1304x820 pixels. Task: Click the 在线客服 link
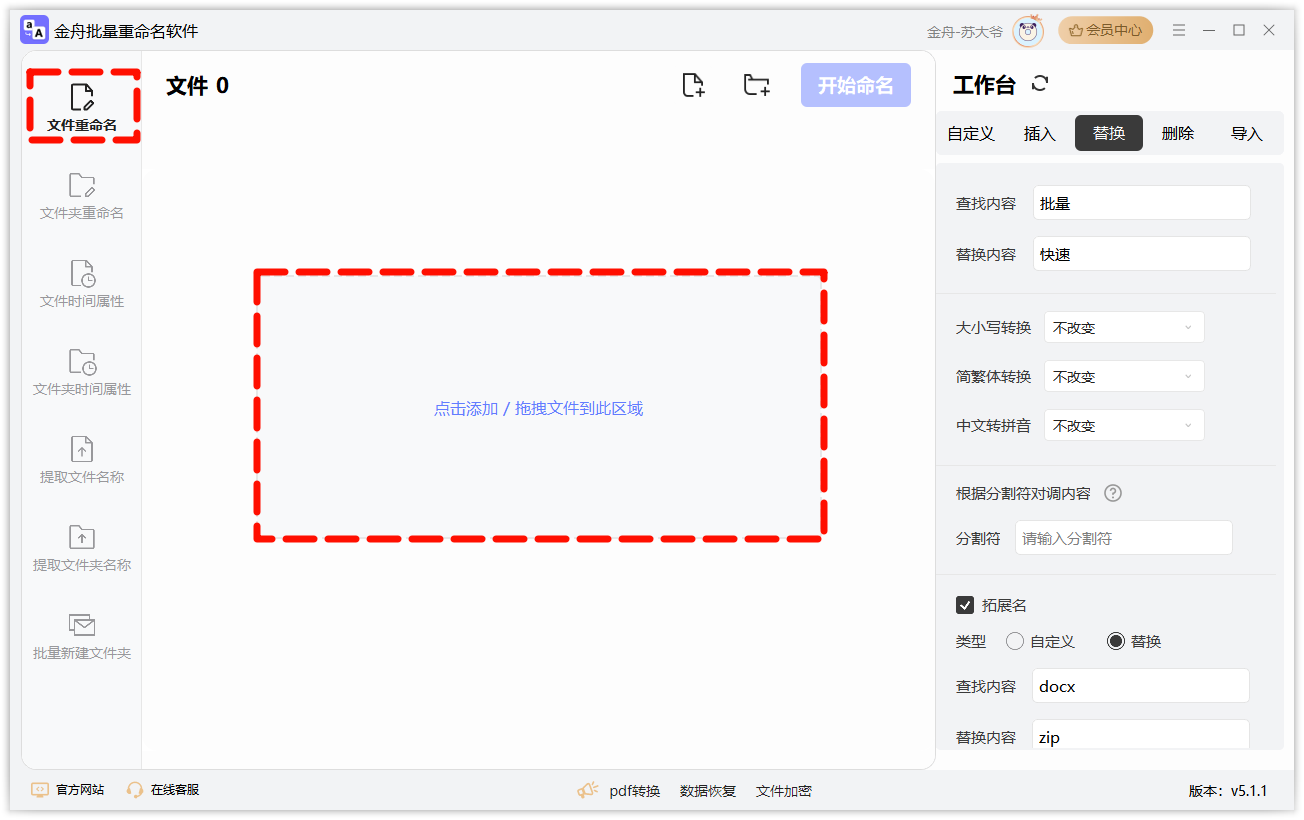click(x=163, y=790)
